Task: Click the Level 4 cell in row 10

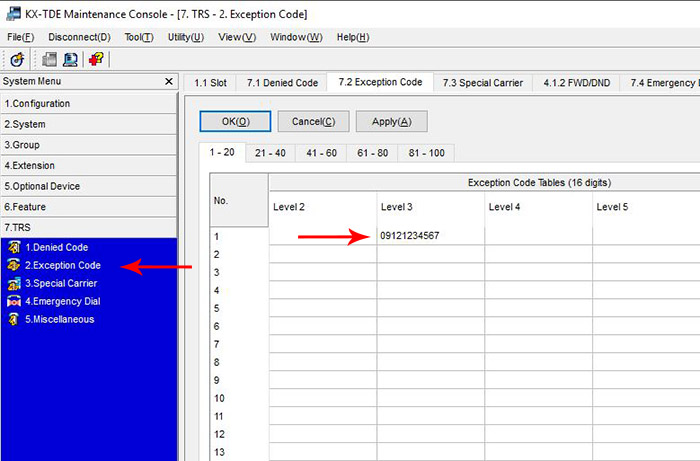Action: [x=539, y=398]
